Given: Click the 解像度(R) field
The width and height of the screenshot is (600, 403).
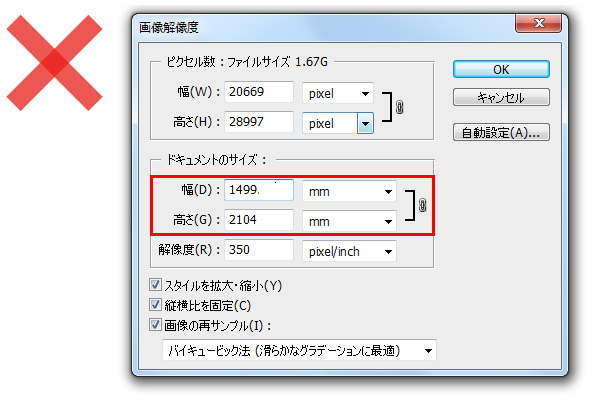Looking at the screenshot, I should click(x=259, y=250).
